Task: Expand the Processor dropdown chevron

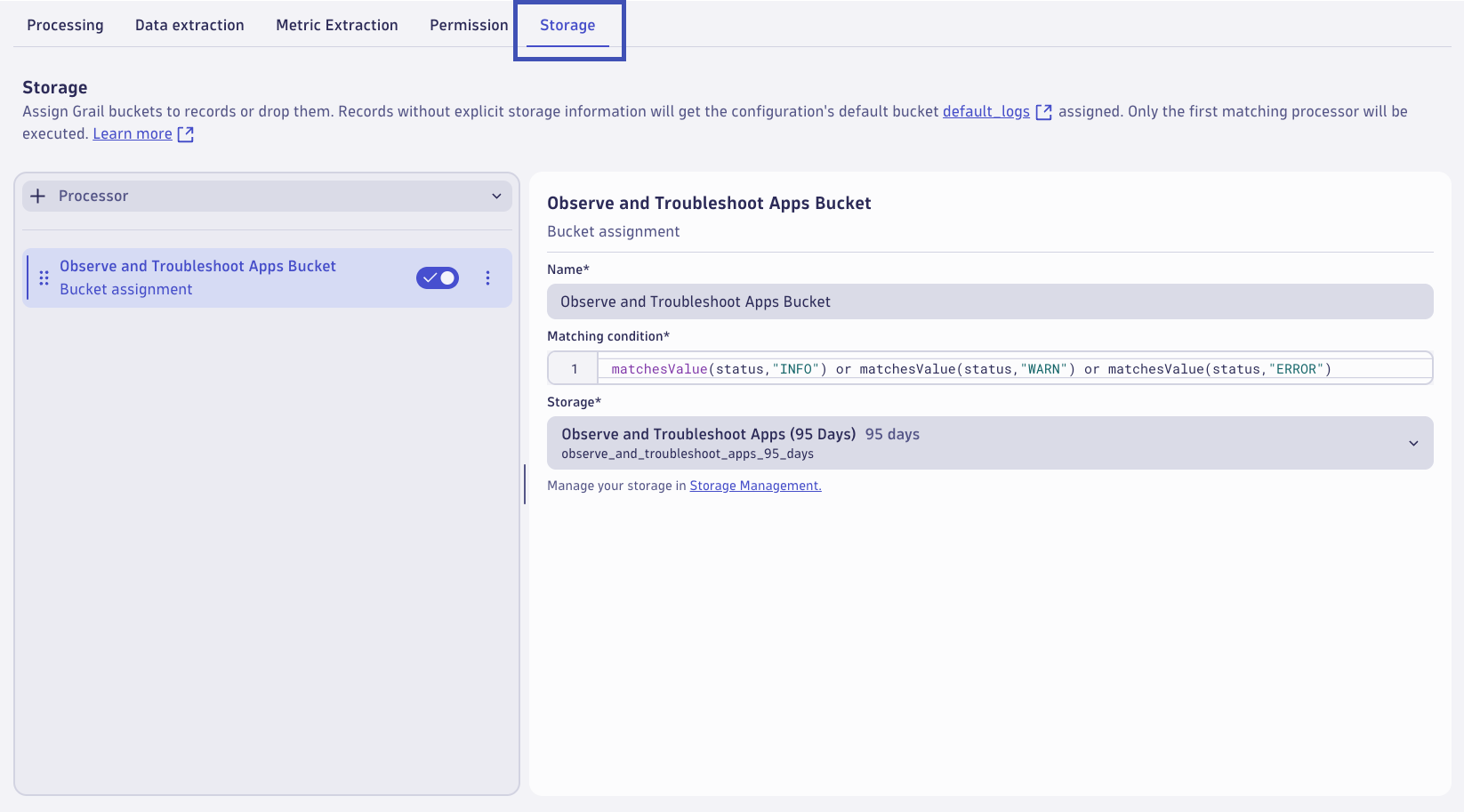Action: 496,196
